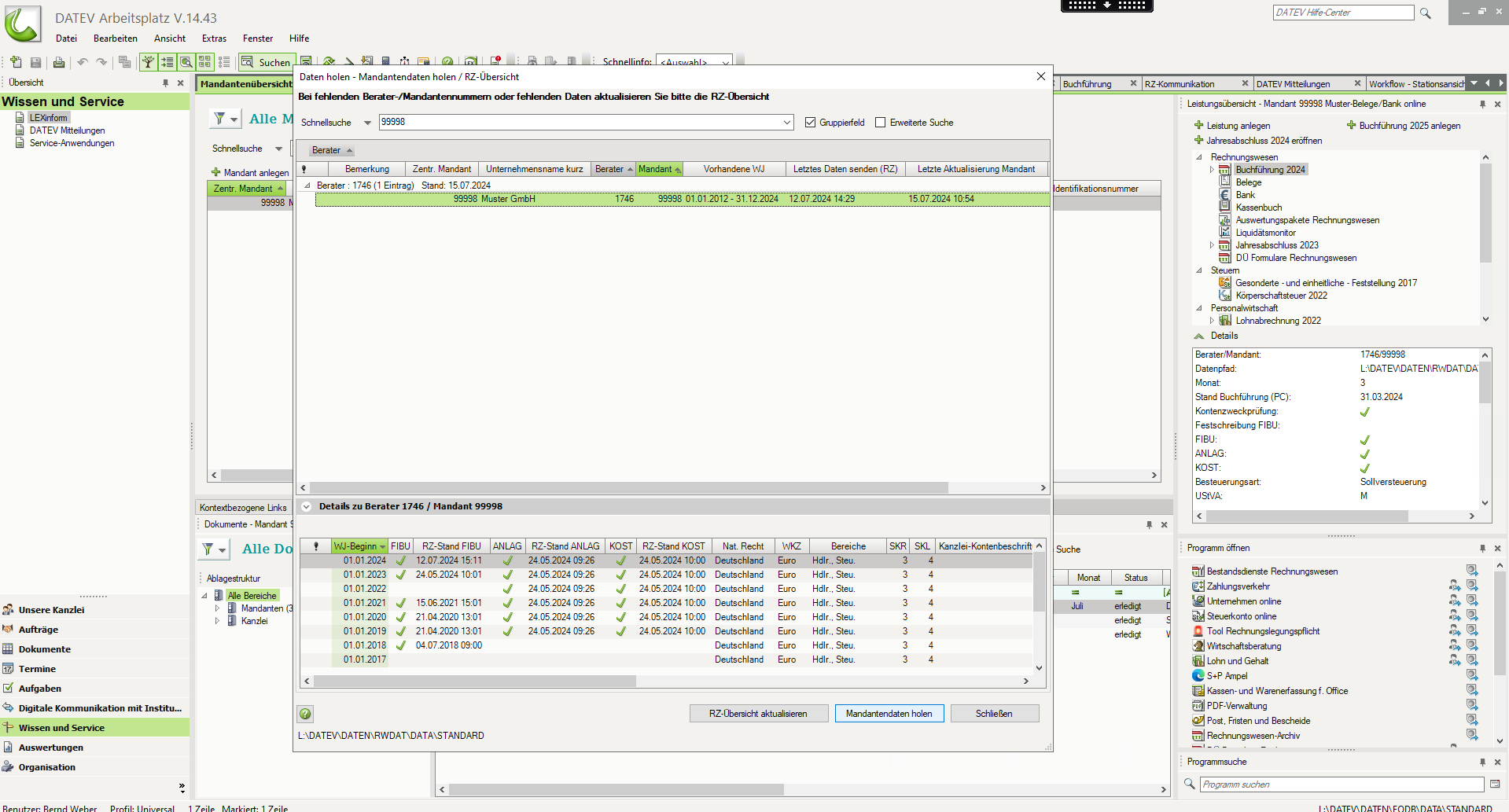Click the green help icon in dialog

click(x=305, y=714)
